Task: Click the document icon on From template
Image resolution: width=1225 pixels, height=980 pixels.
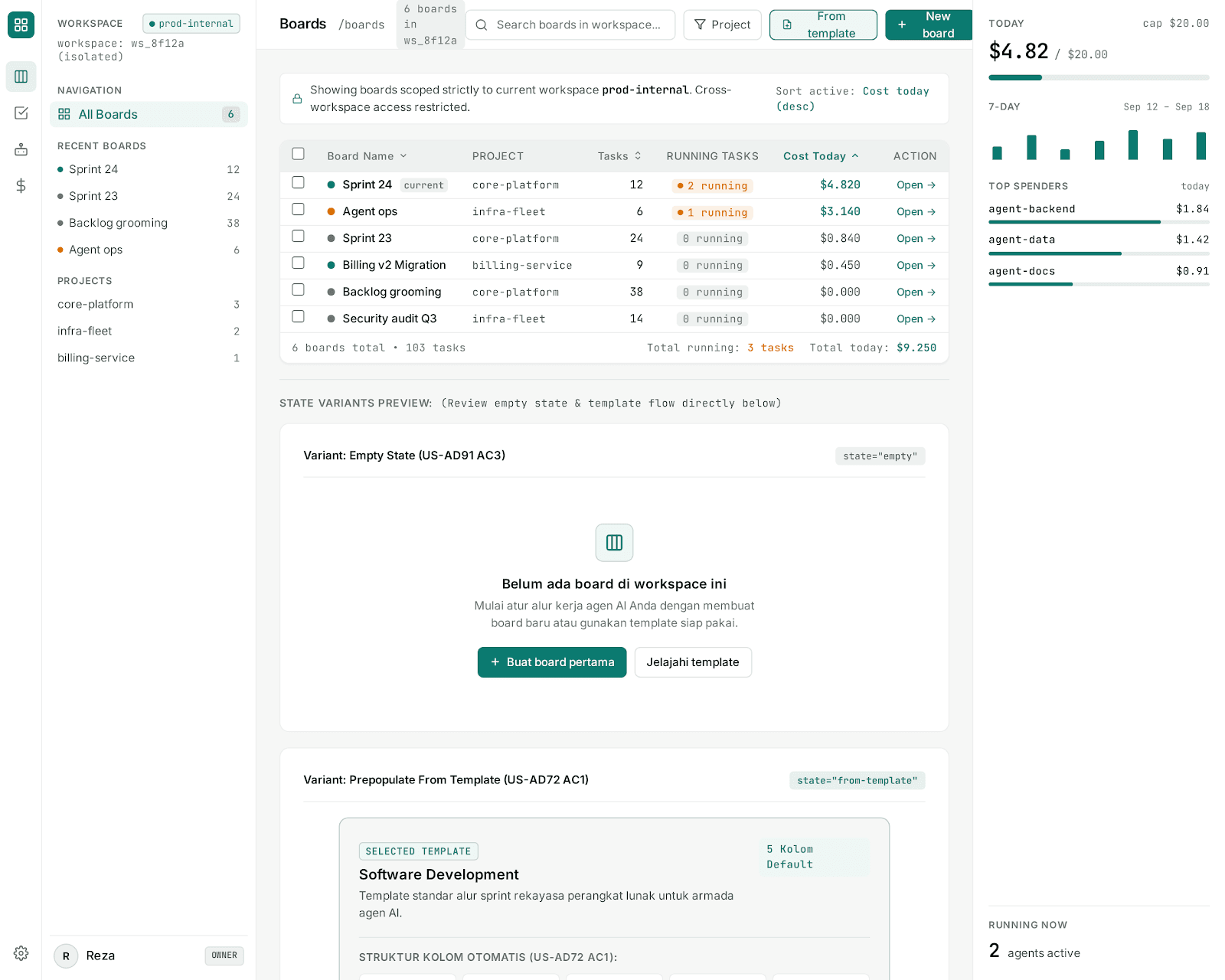Action: [x=787, y=25]
